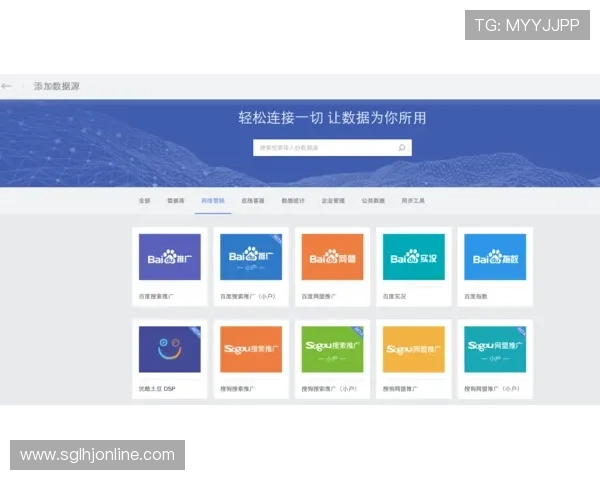Switch to the 公共数据 tab
Image resolution: width=600 pixels, height=480 pixels.
[x=373, y=201]
